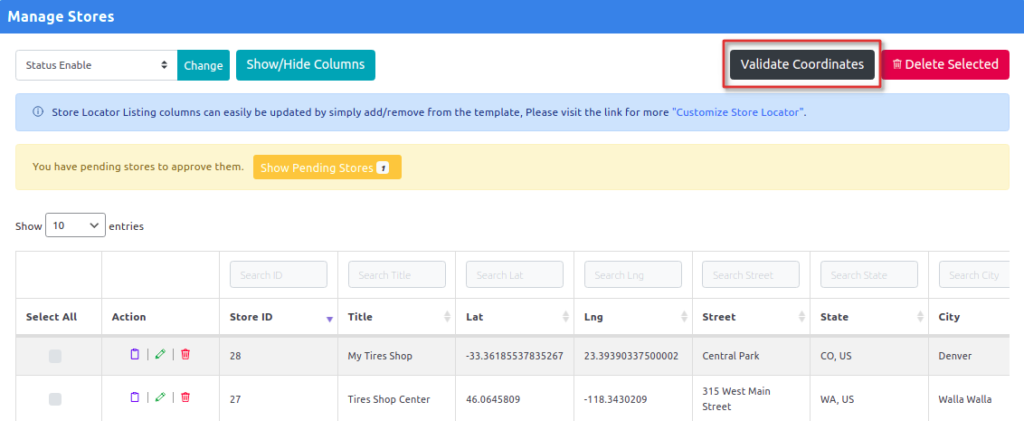Click Validate Coordinates
The width and height of the screenshot is (1024, 421).
coord(802,65)
